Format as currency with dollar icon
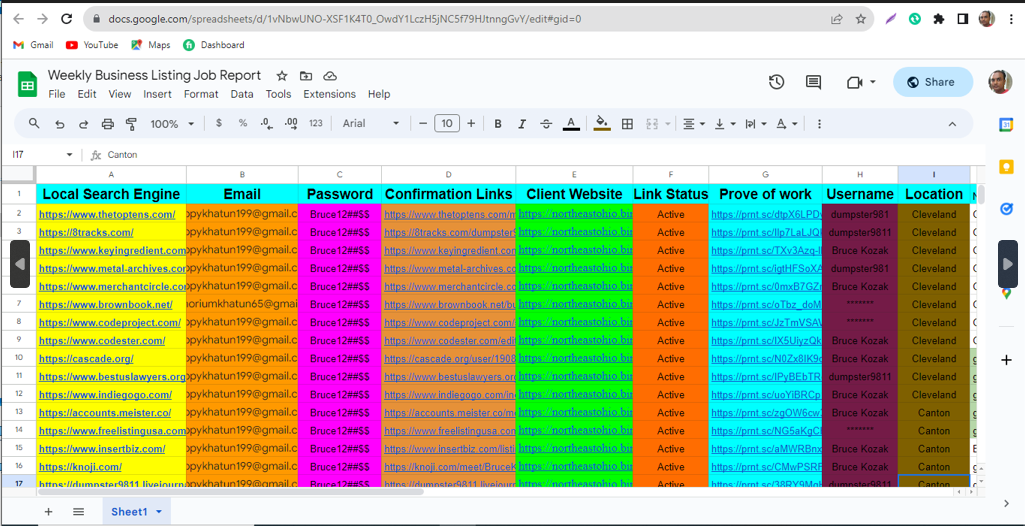The image size is (1025, 526). (218, 123)
